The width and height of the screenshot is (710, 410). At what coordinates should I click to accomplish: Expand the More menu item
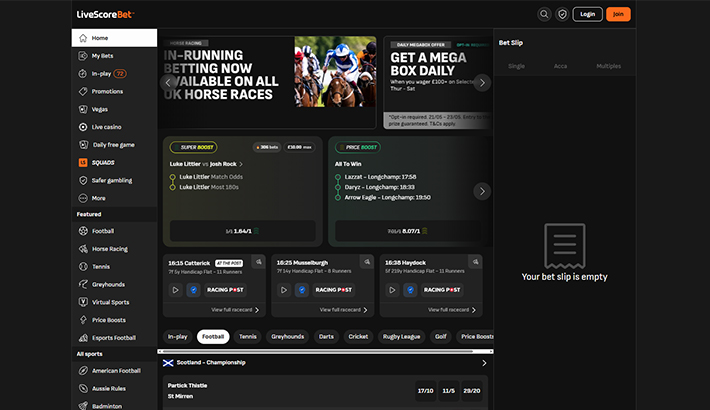click(x=114, y=198)
